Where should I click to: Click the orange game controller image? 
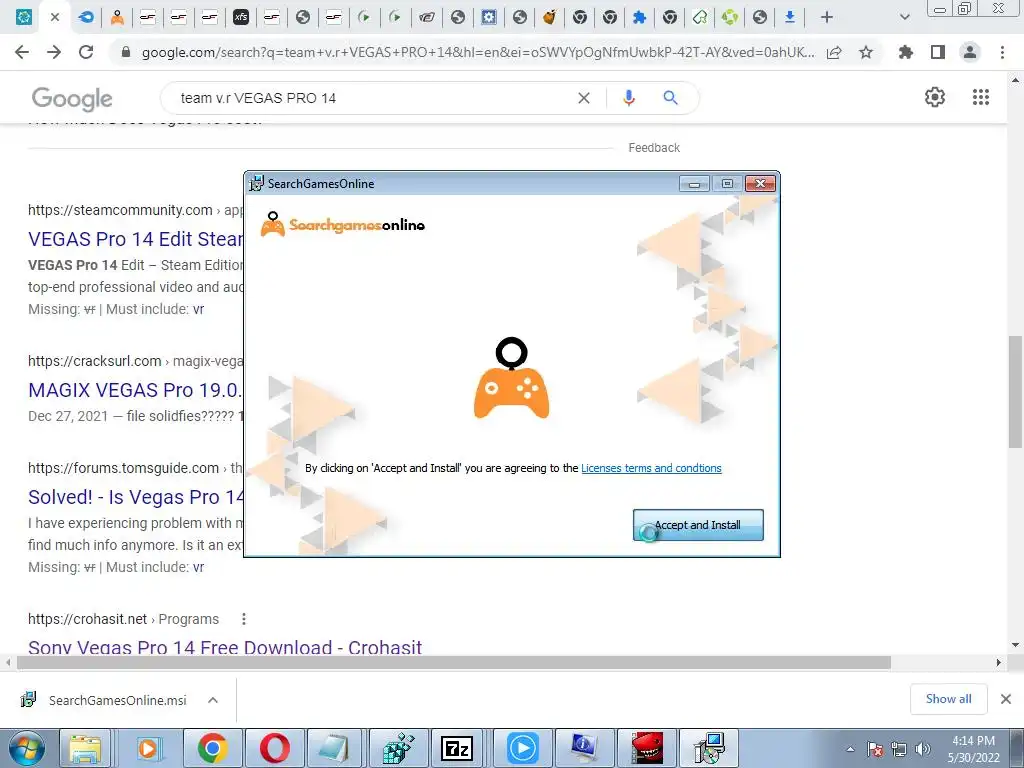click(511, 377)
